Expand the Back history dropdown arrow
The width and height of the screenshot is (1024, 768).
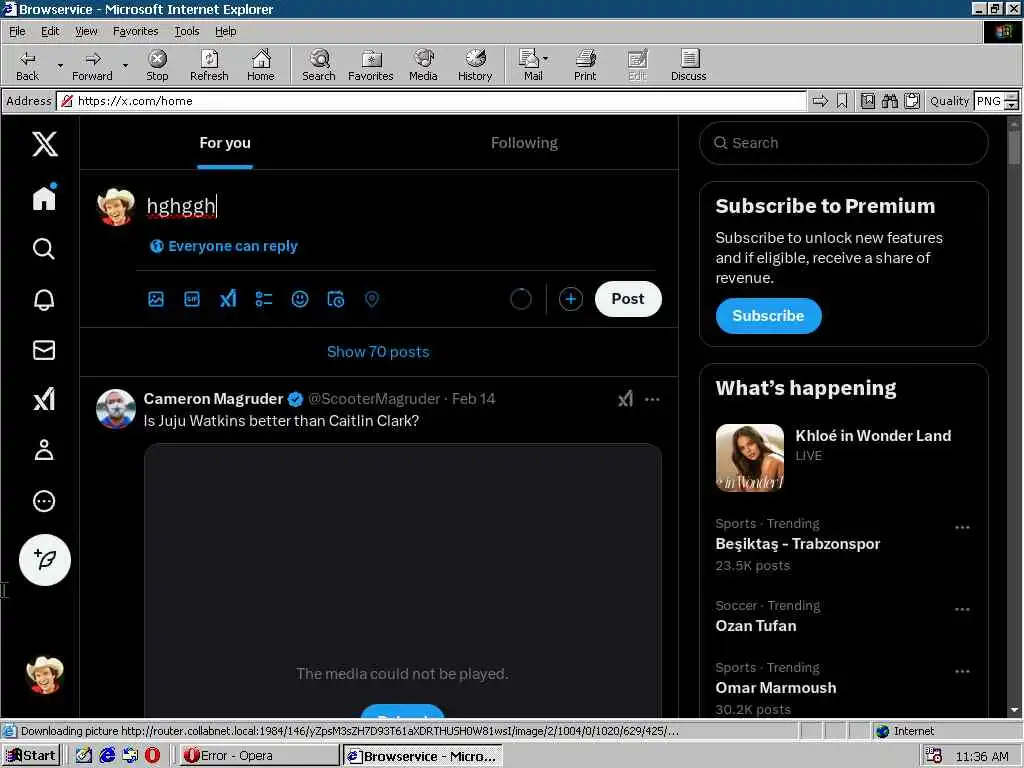click(x=60, y=65)
